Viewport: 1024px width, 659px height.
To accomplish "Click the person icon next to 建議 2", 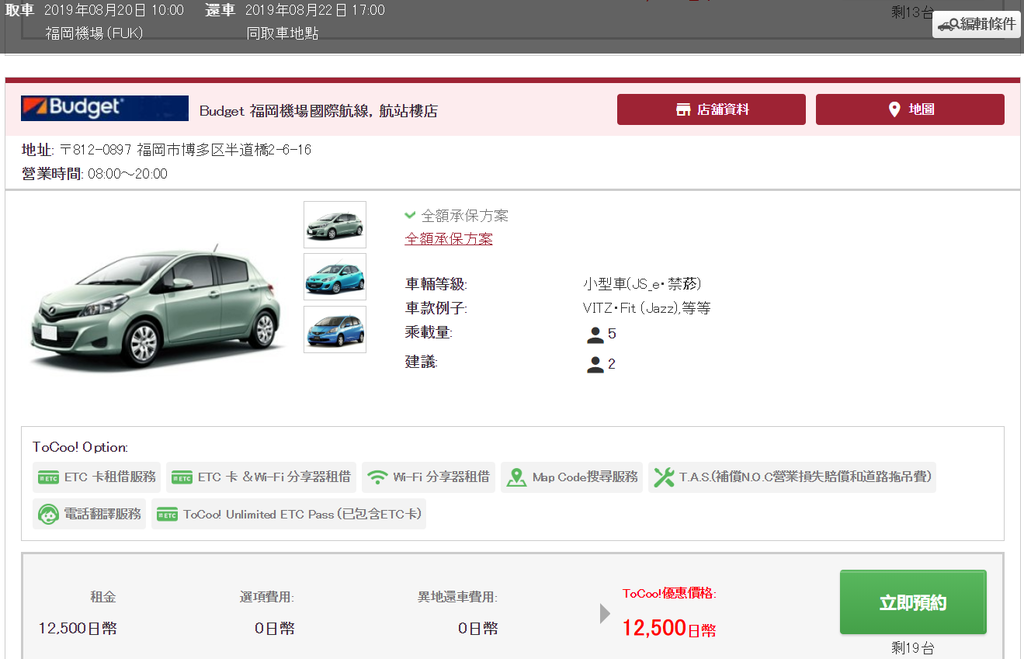I will click(595, 364).
